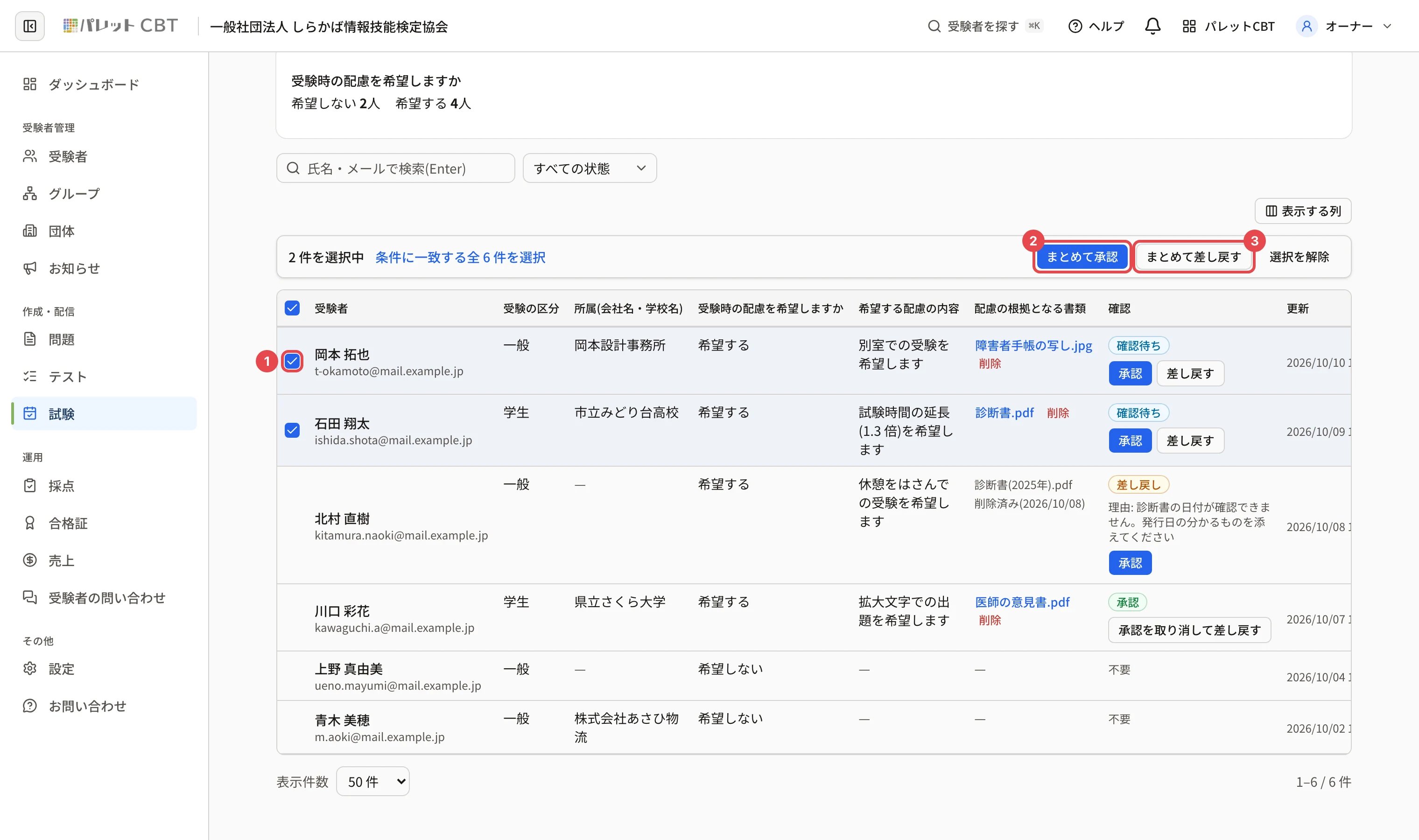Open ヘルプ in the top bar
Screen dimensions: 1419x840
(x=1096, y=26)
